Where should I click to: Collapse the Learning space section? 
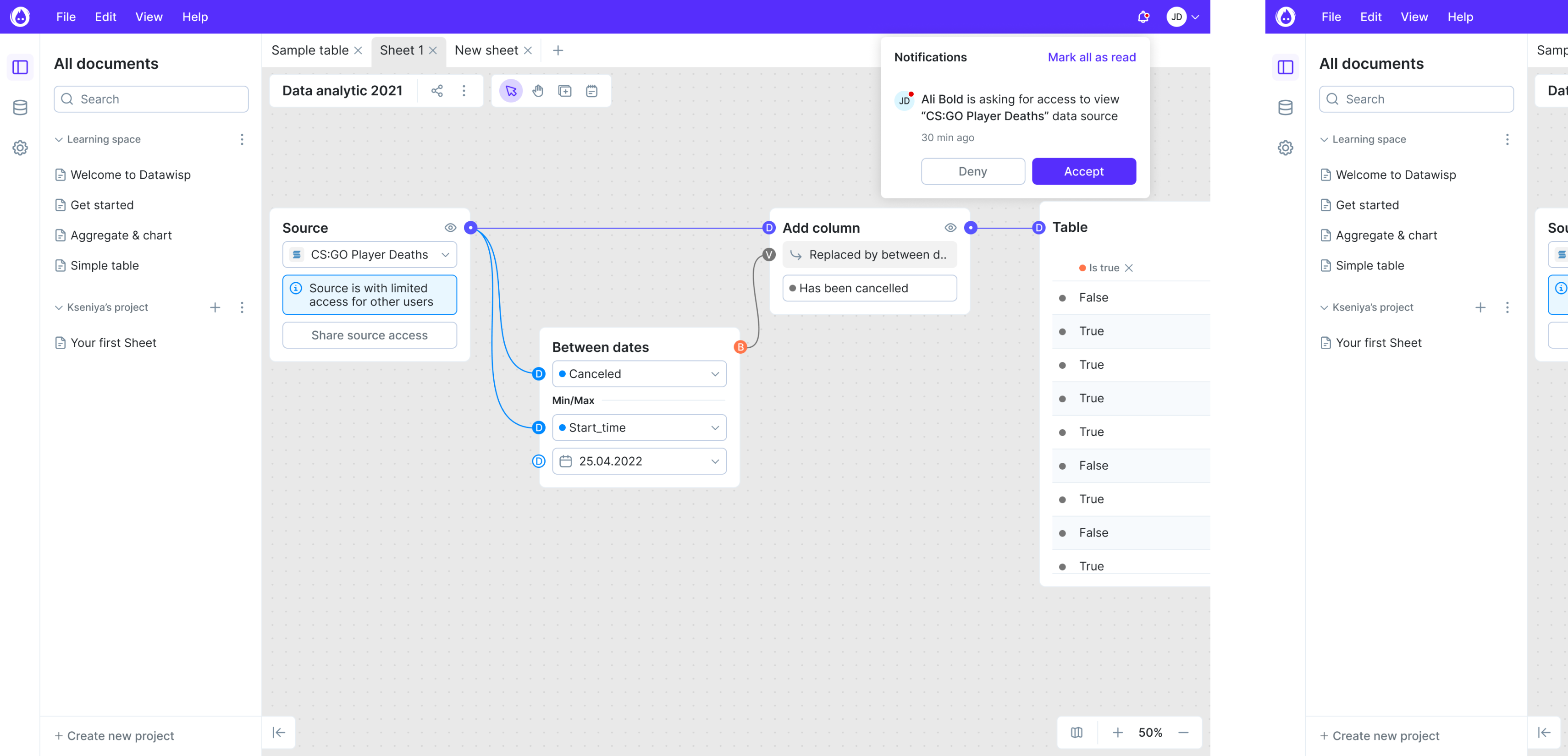(59, 139)
